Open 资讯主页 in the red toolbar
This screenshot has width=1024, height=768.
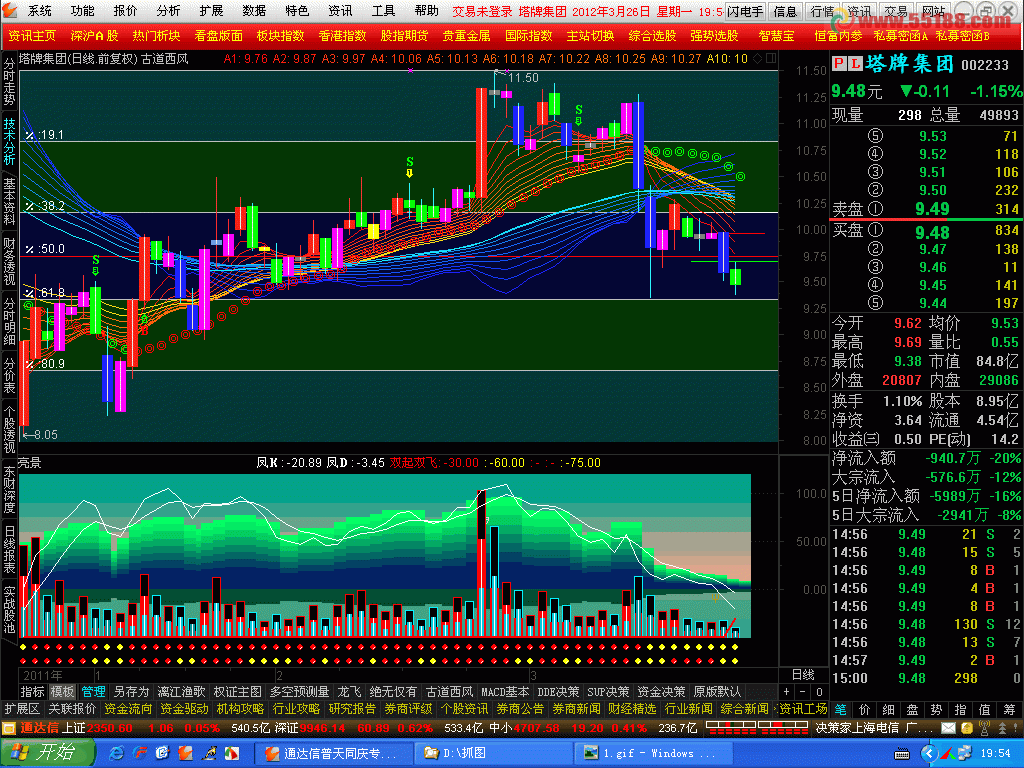[x=33, y=36]
